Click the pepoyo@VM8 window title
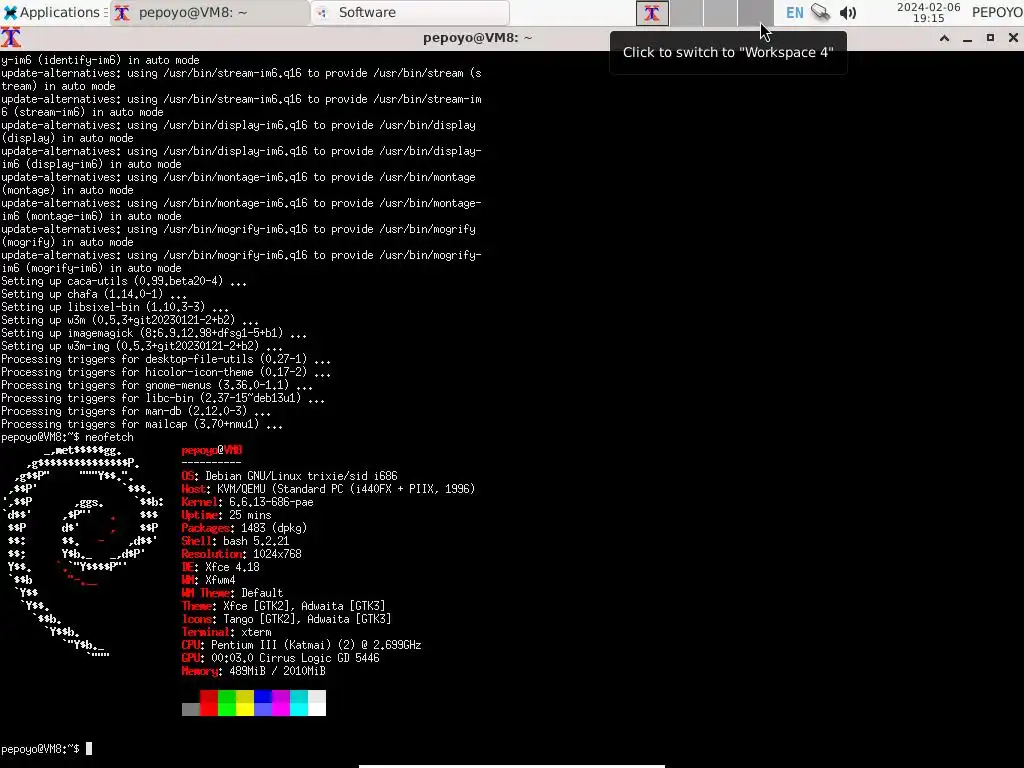Screen dimensions: 1024x768 coord(477,38)
